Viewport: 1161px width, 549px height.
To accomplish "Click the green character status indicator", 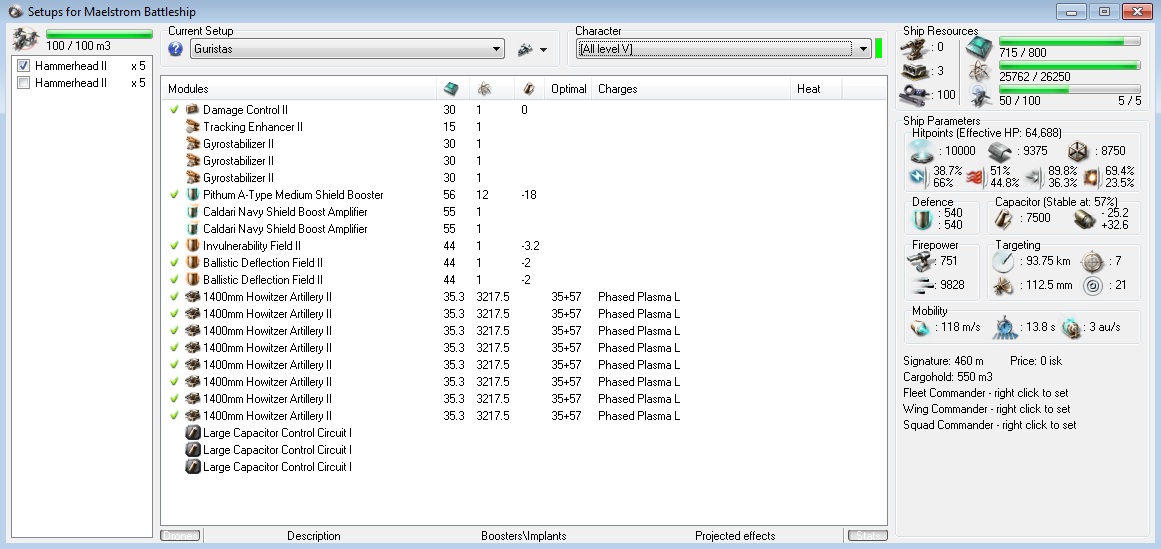I will (878, 49).
